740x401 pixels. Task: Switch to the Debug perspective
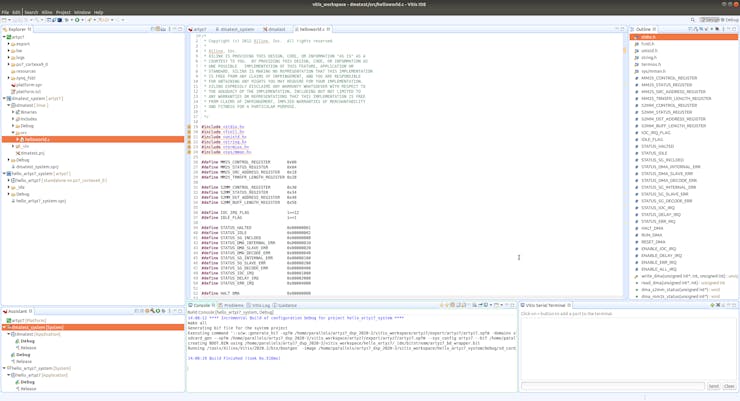pyautogui.click(x=729, y=20)
